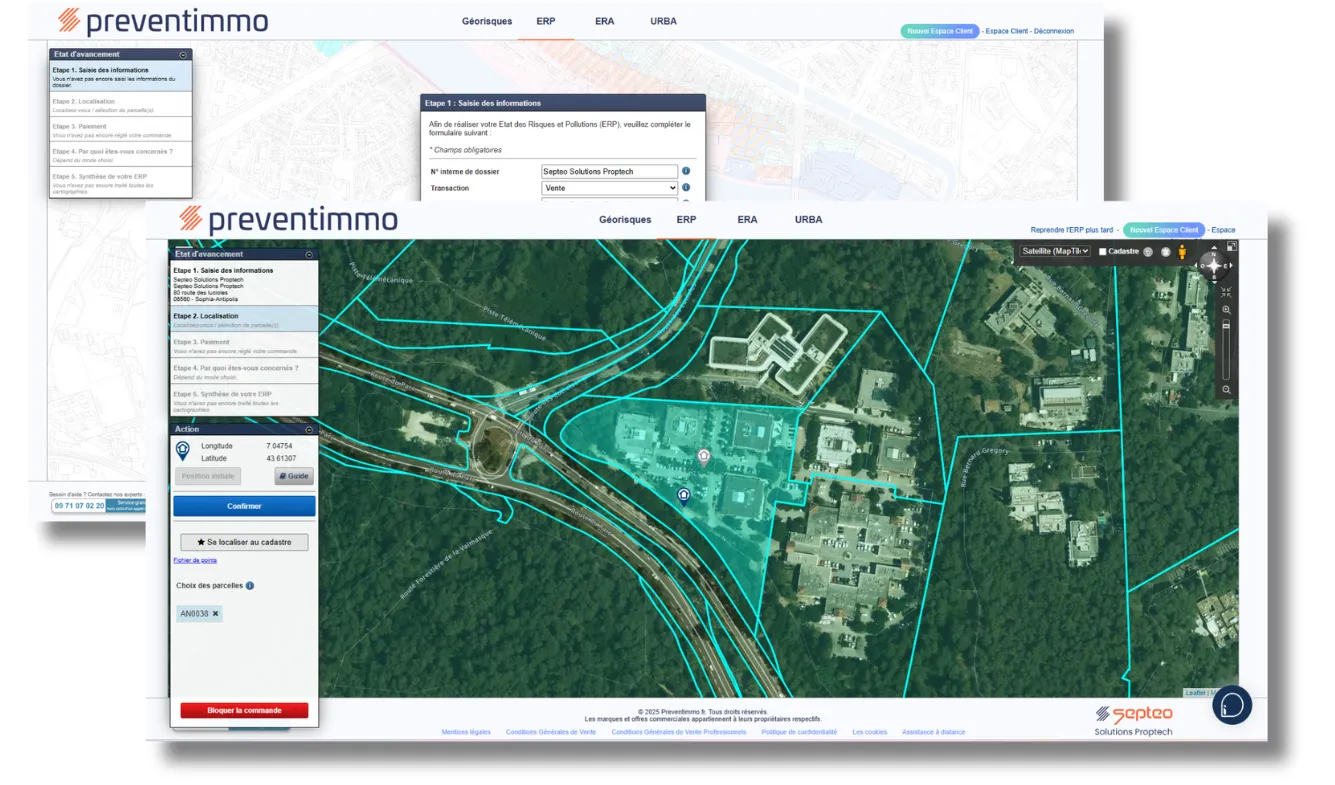Open Géorisques tab in front window
This screenshot has height=785, width=1335.
[625, 219]
